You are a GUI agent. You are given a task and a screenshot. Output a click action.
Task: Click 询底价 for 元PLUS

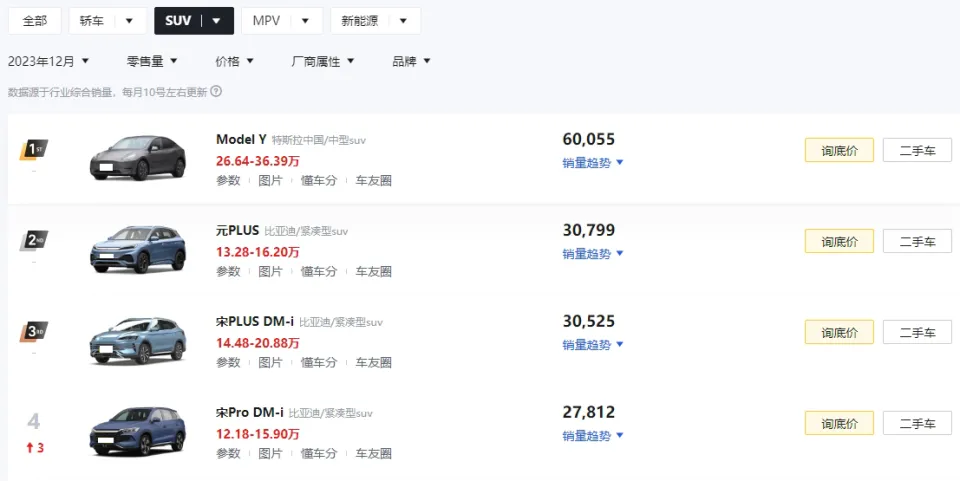pos(839,241)
